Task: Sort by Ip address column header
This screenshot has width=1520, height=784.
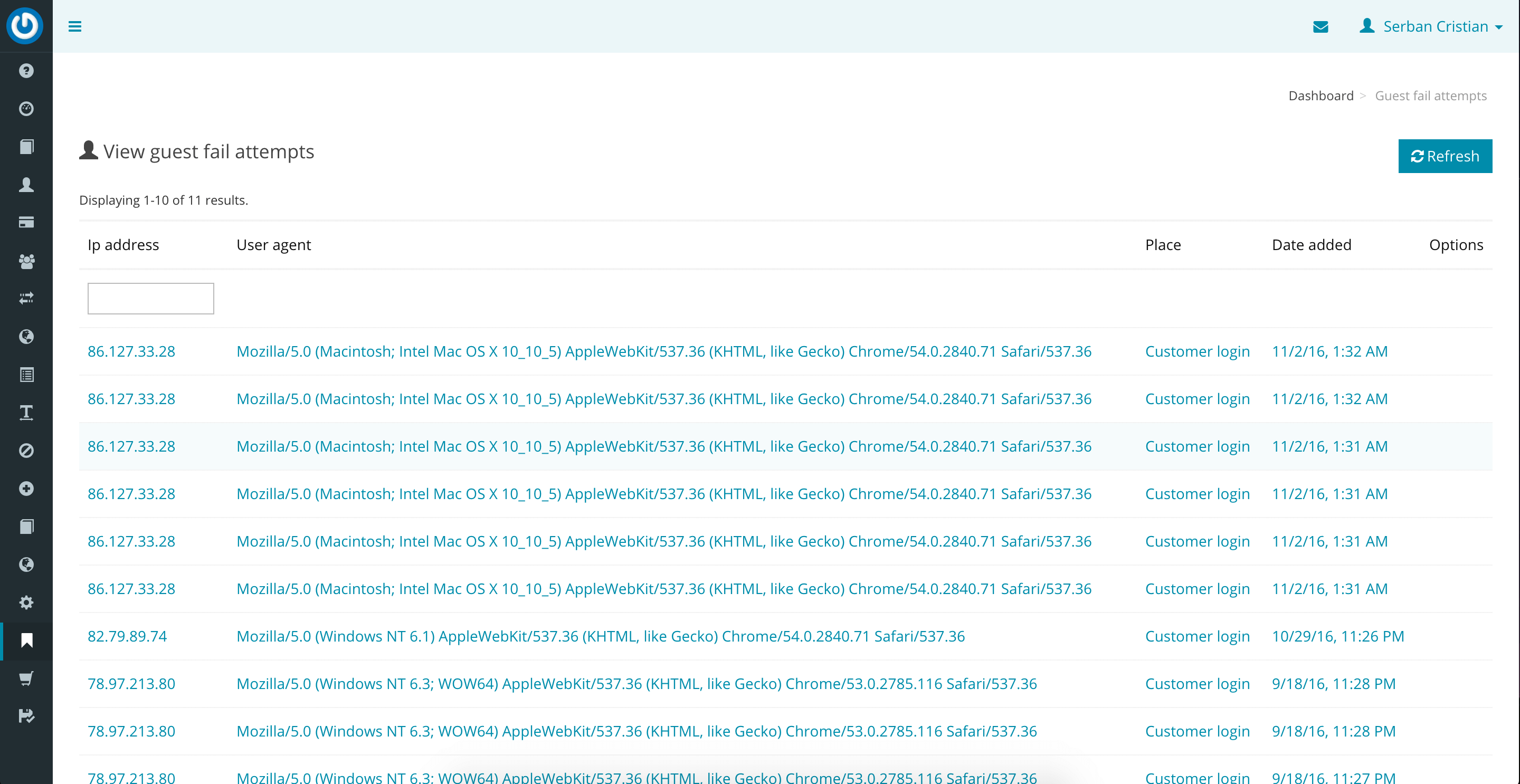Action: tap(123, 245)
